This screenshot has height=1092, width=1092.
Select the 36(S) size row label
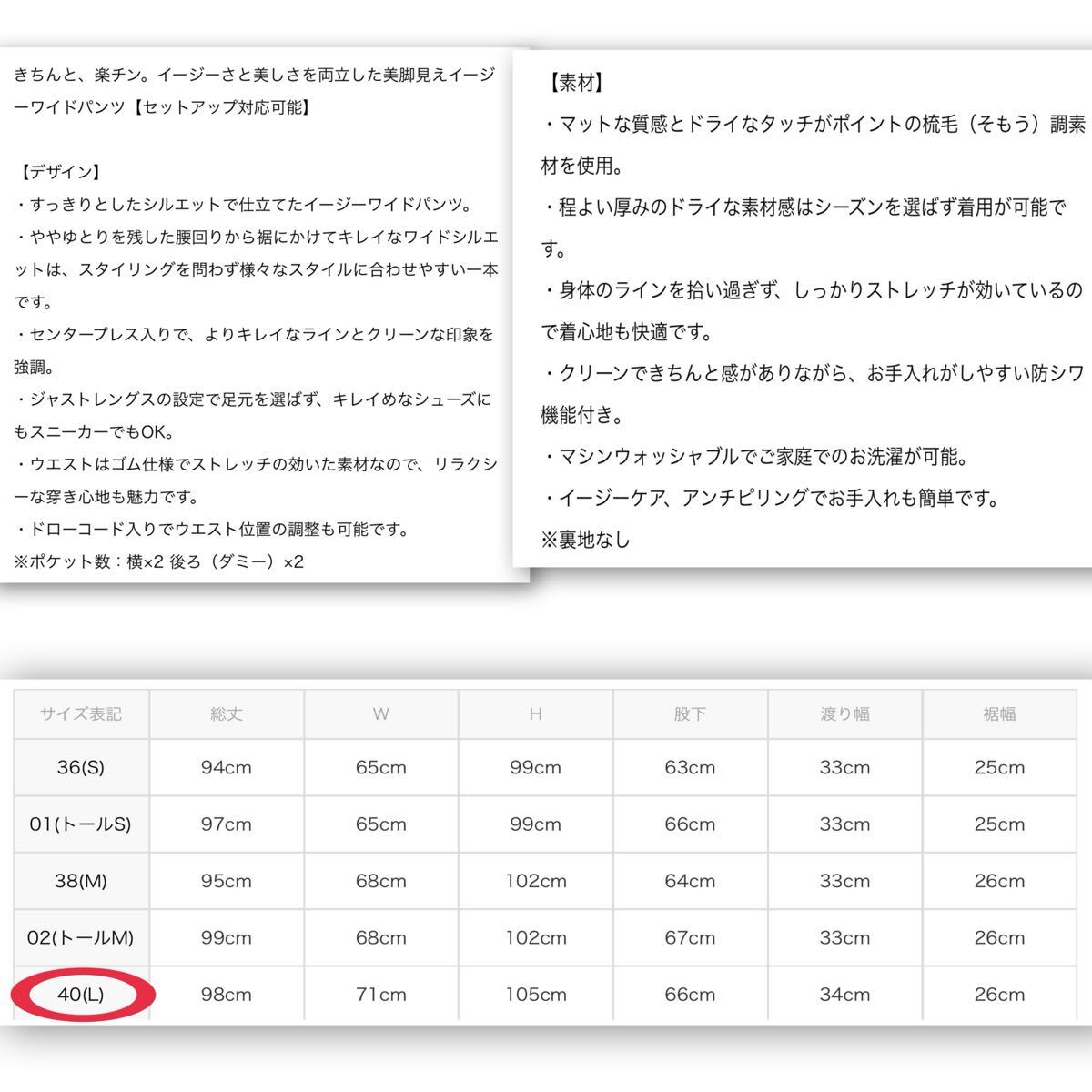pos(81,767)
